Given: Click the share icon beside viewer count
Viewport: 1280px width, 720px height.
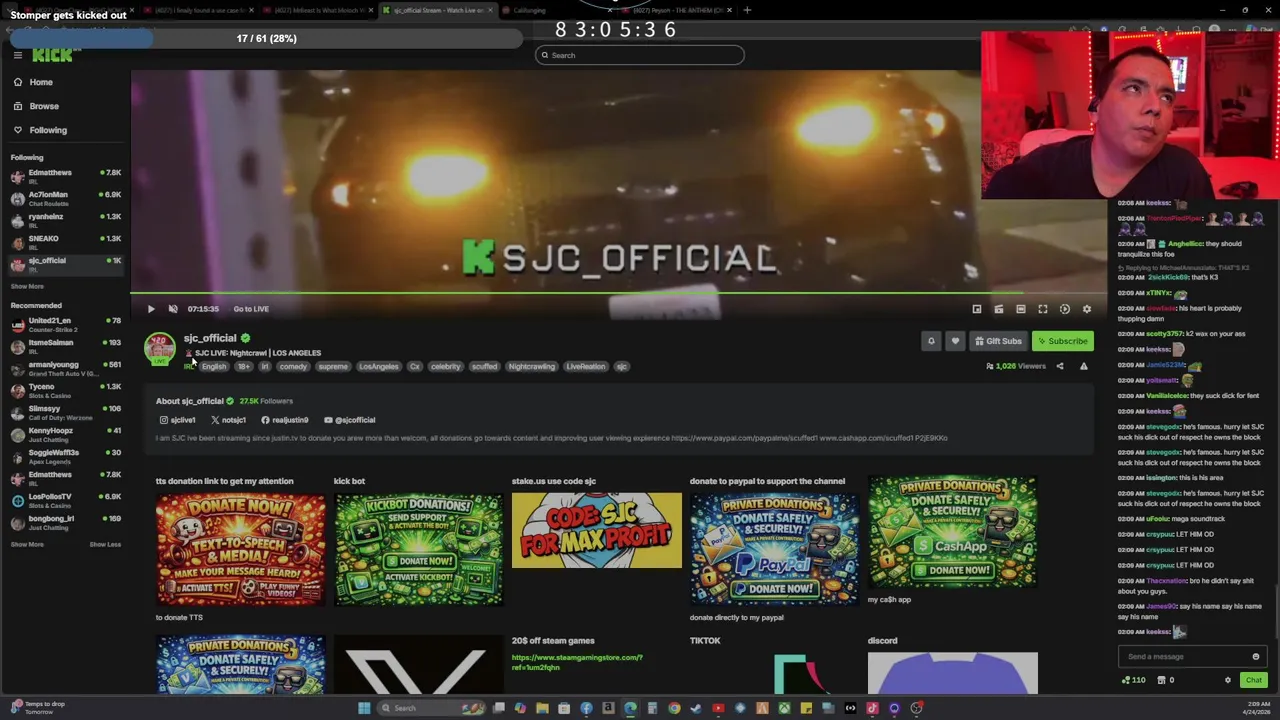Looking at the screenshot, I should click(1060, 366).
